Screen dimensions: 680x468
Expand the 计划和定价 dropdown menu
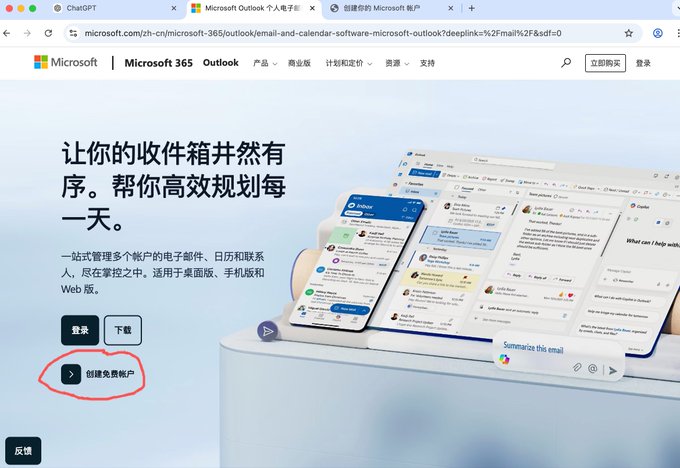pyautogui.click(x=349, y=63)
